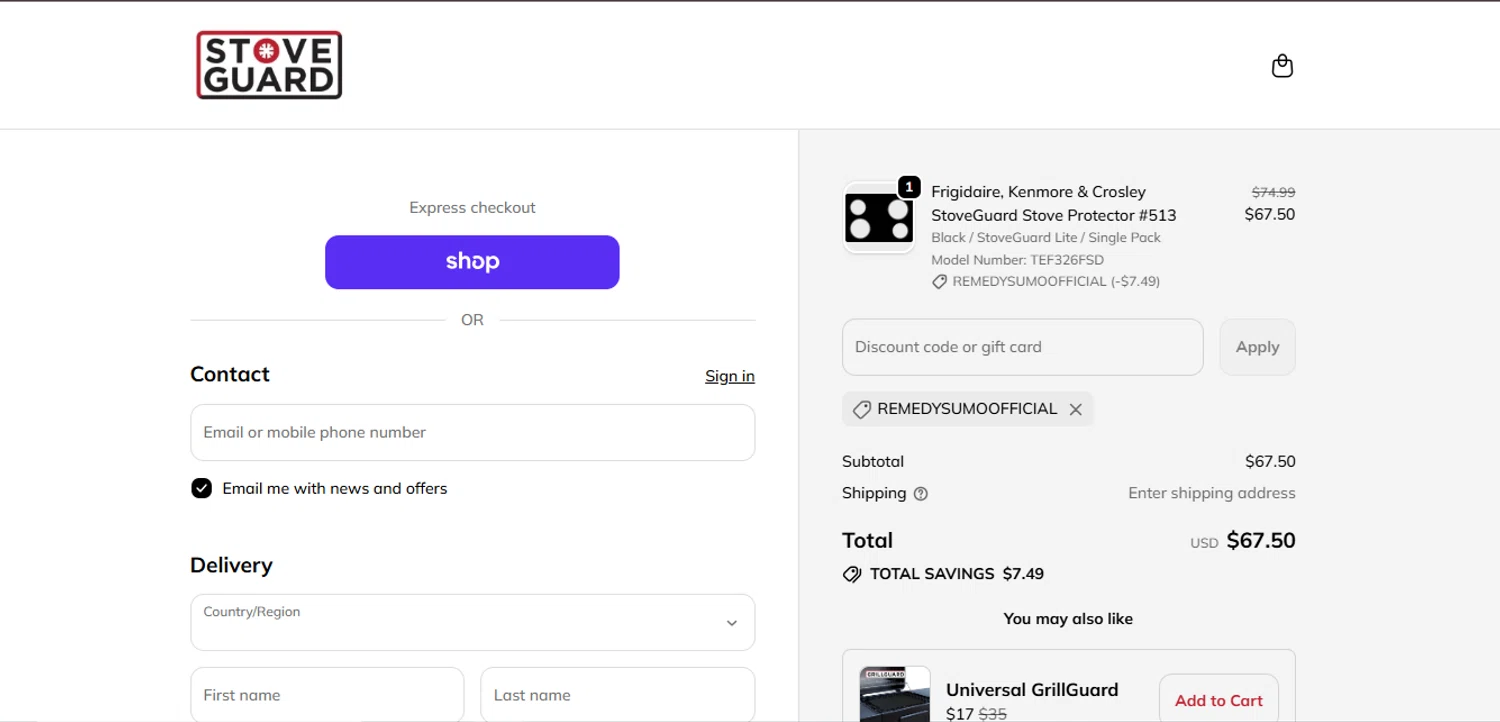Click the REMEDYSUMOOFFICIAL (-$7.49) line under product
The image size is (1500, 722).
[x=1046, y=282]
